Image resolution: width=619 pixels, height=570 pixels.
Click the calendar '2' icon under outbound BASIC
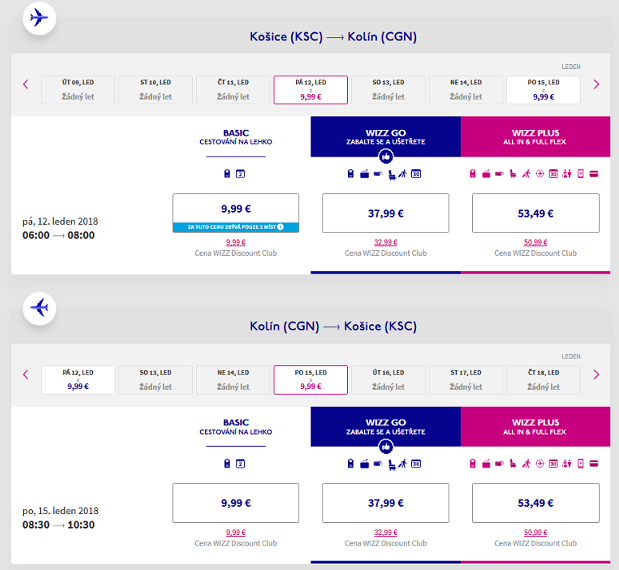[240, 174]
